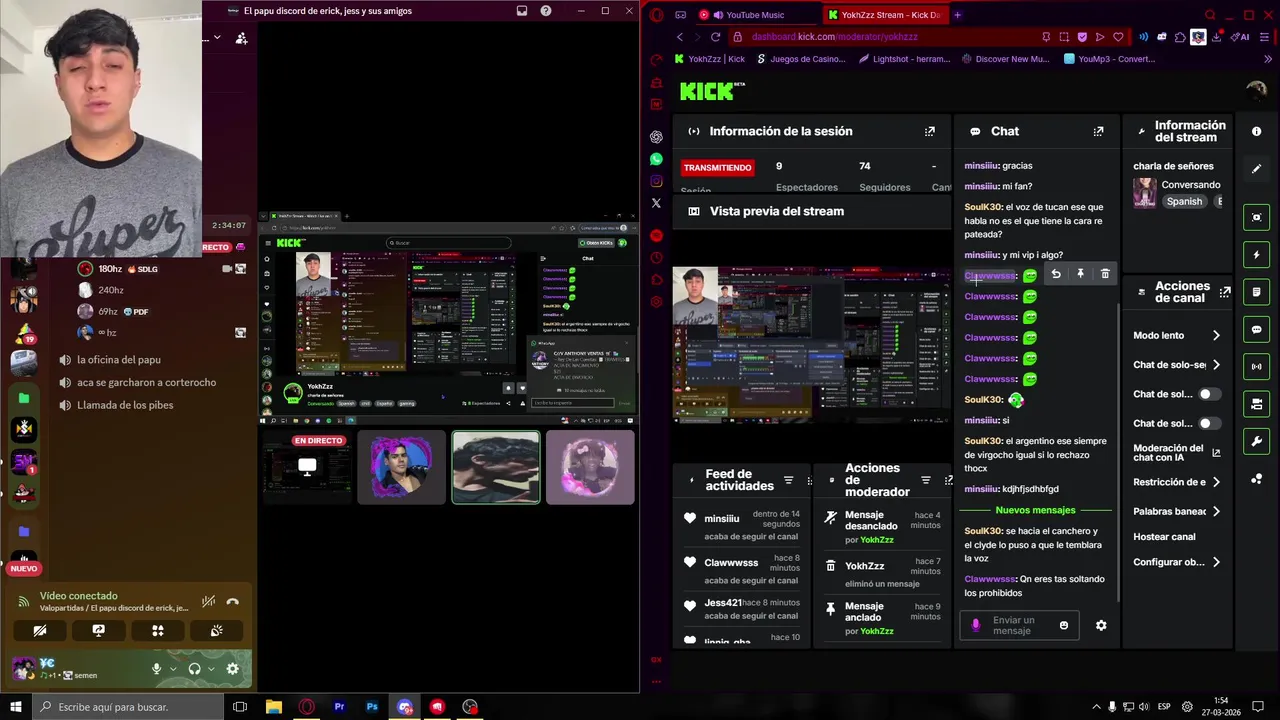Expand Configurar ob... options
This screenshot has width=1280, height=720.
(x=1216, y=562)
